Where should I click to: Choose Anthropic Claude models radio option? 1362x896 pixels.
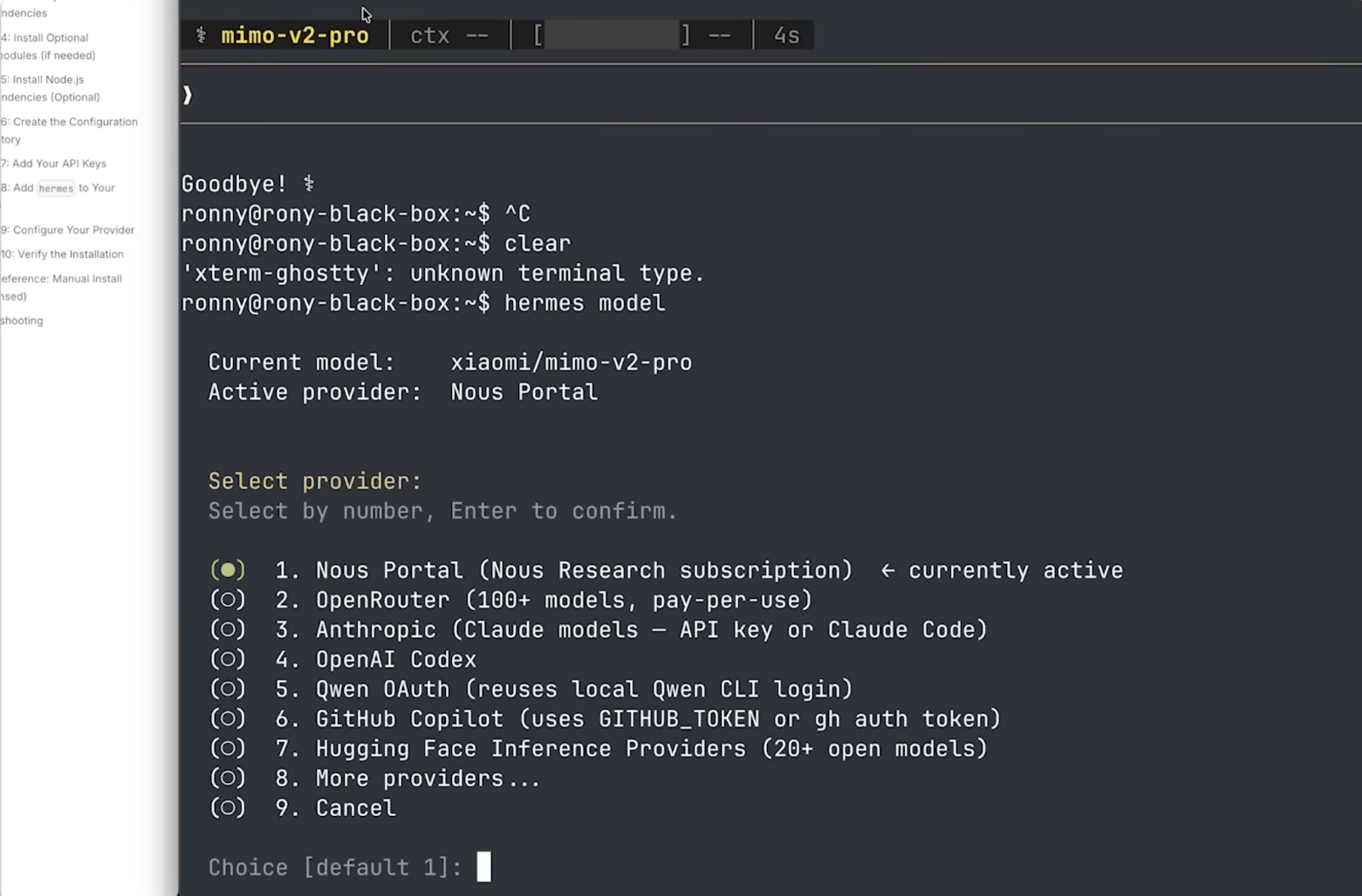coord(227,630)
